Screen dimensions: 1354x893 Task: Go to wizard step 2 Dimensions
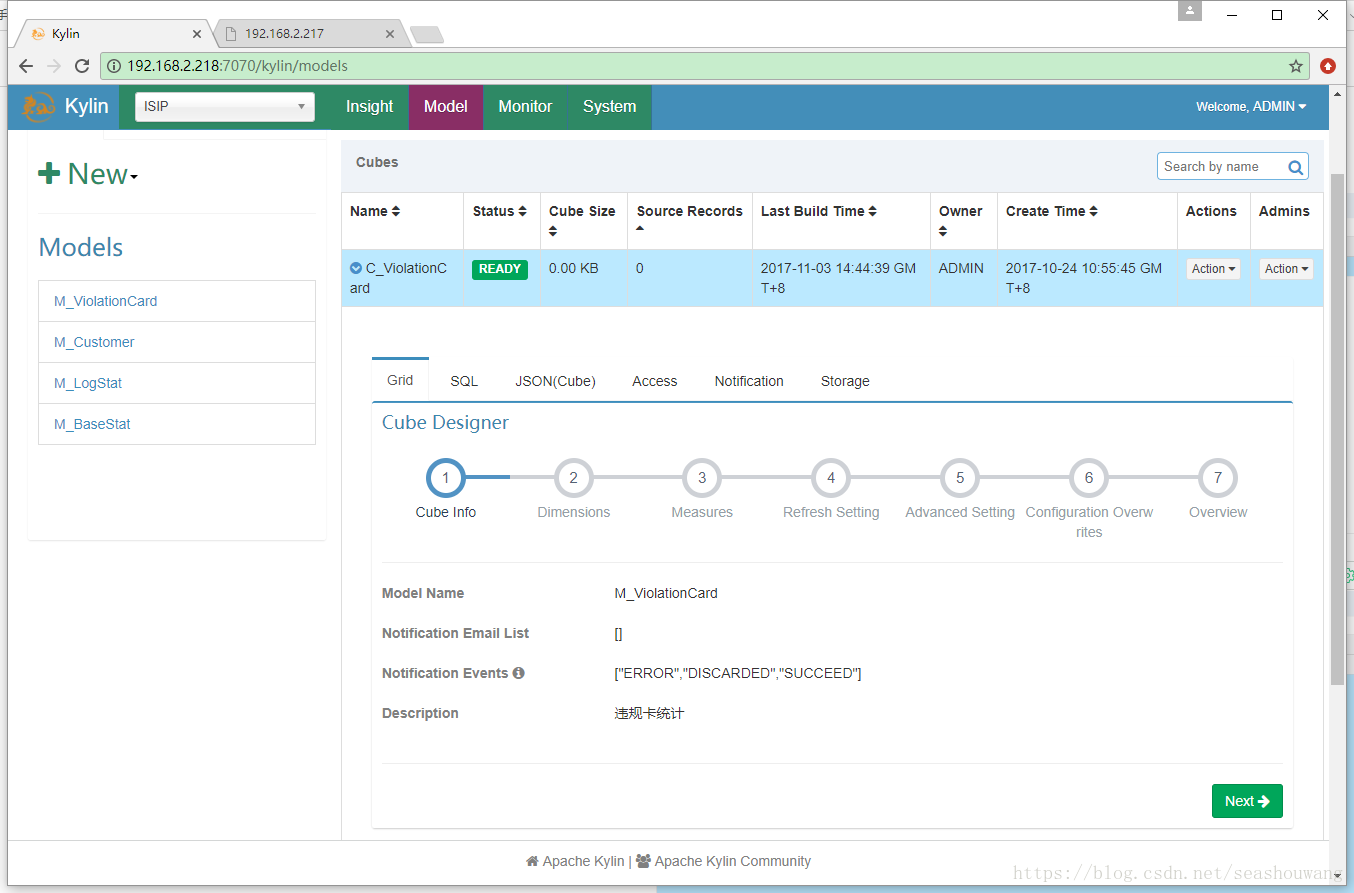tap(574, 478)
